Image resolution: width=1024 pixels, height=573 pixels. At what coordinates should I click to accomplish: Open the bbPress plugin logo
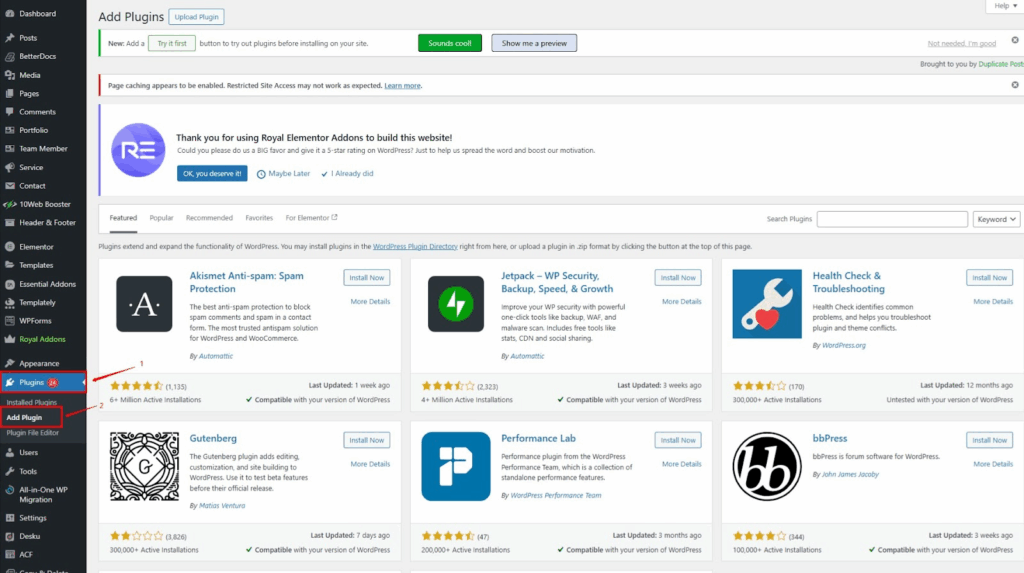[x=767, y=467]
